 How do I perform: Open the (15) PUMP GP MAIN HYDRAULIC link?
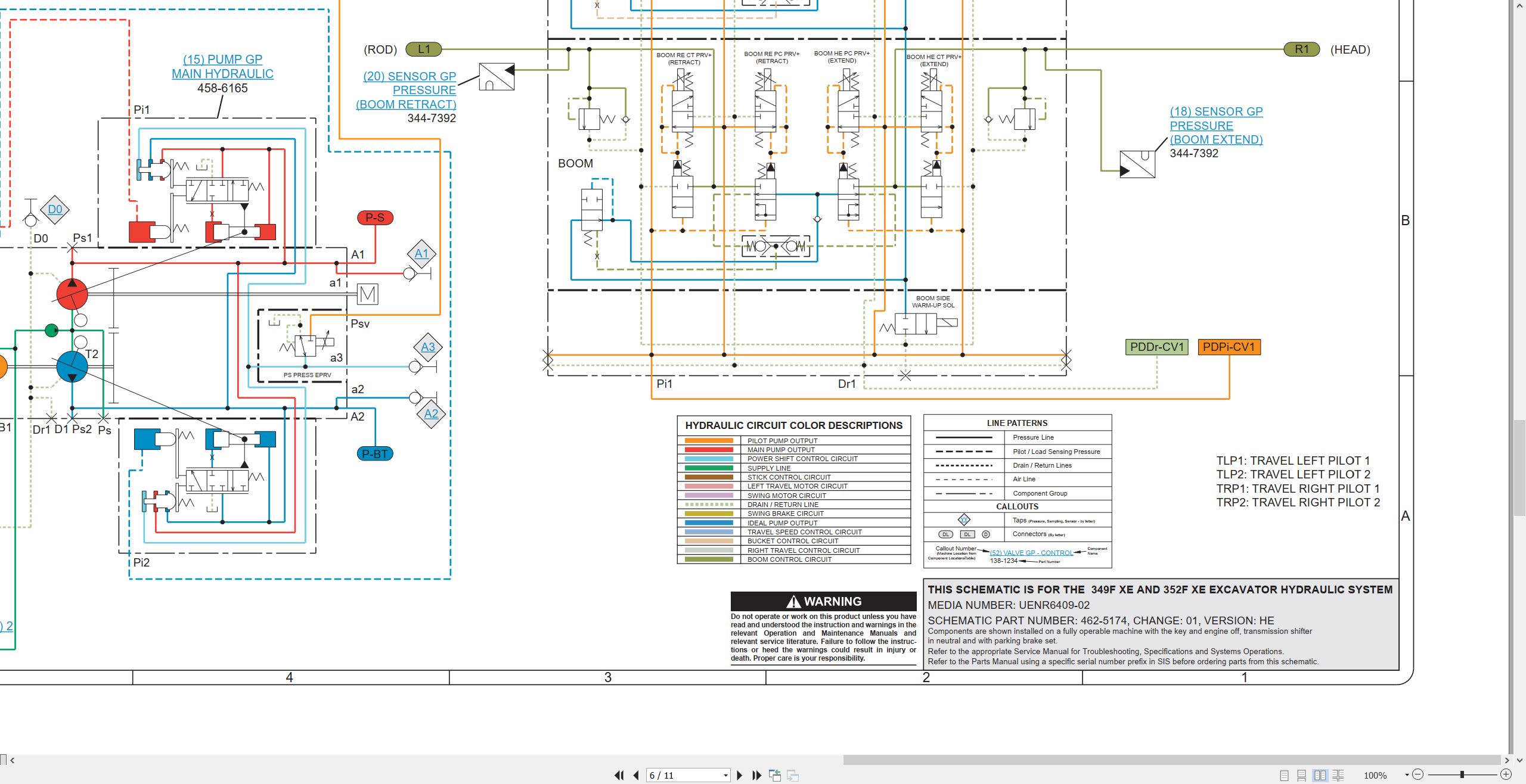(x=222, y=67)
